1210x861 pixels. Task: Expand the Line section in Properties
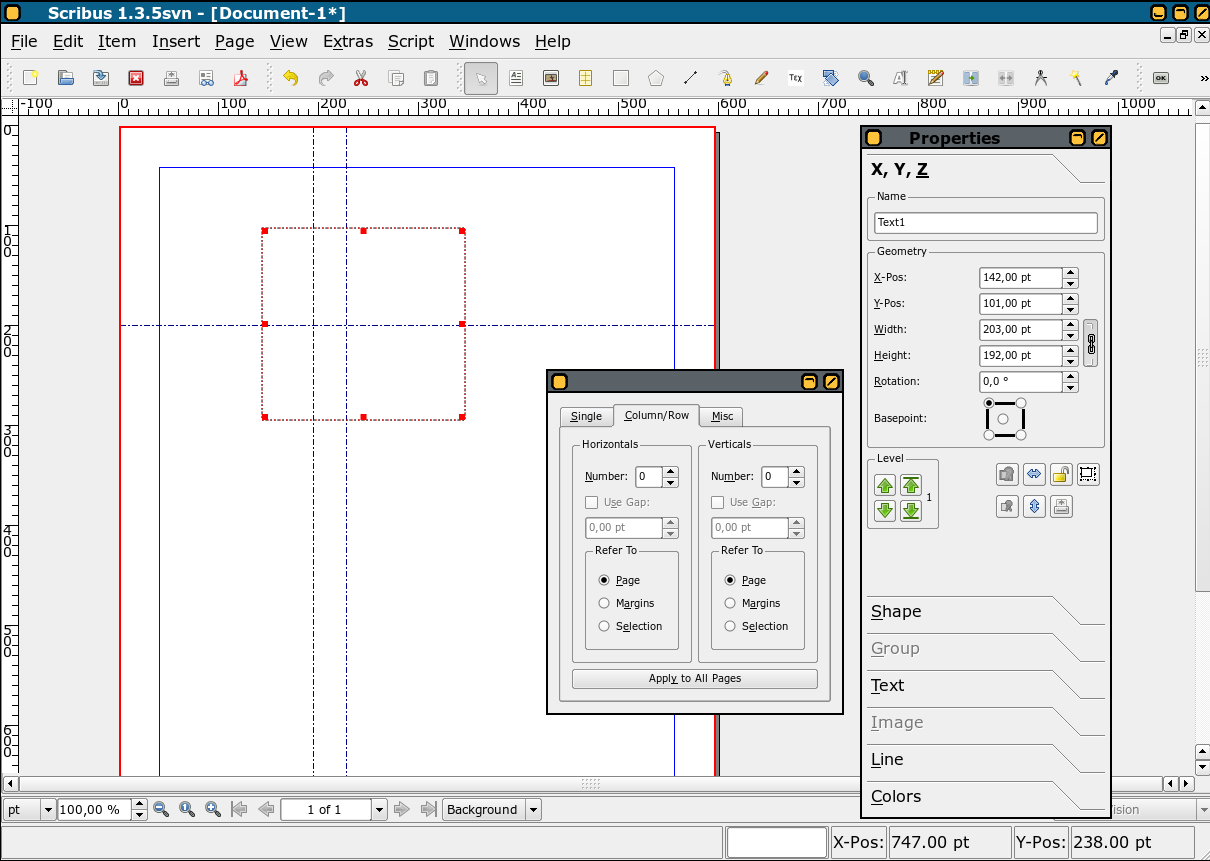[985, 759]
